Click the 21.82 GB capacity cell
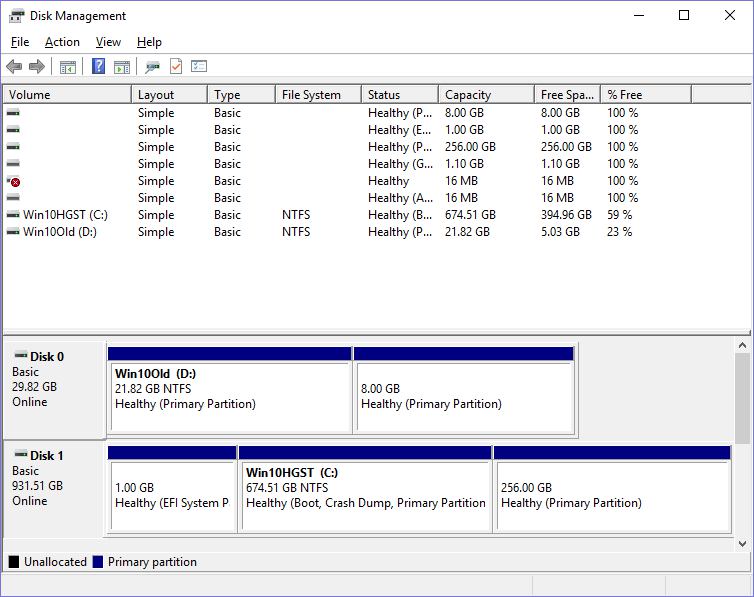The image size is (754, 597). click(467, 232)
